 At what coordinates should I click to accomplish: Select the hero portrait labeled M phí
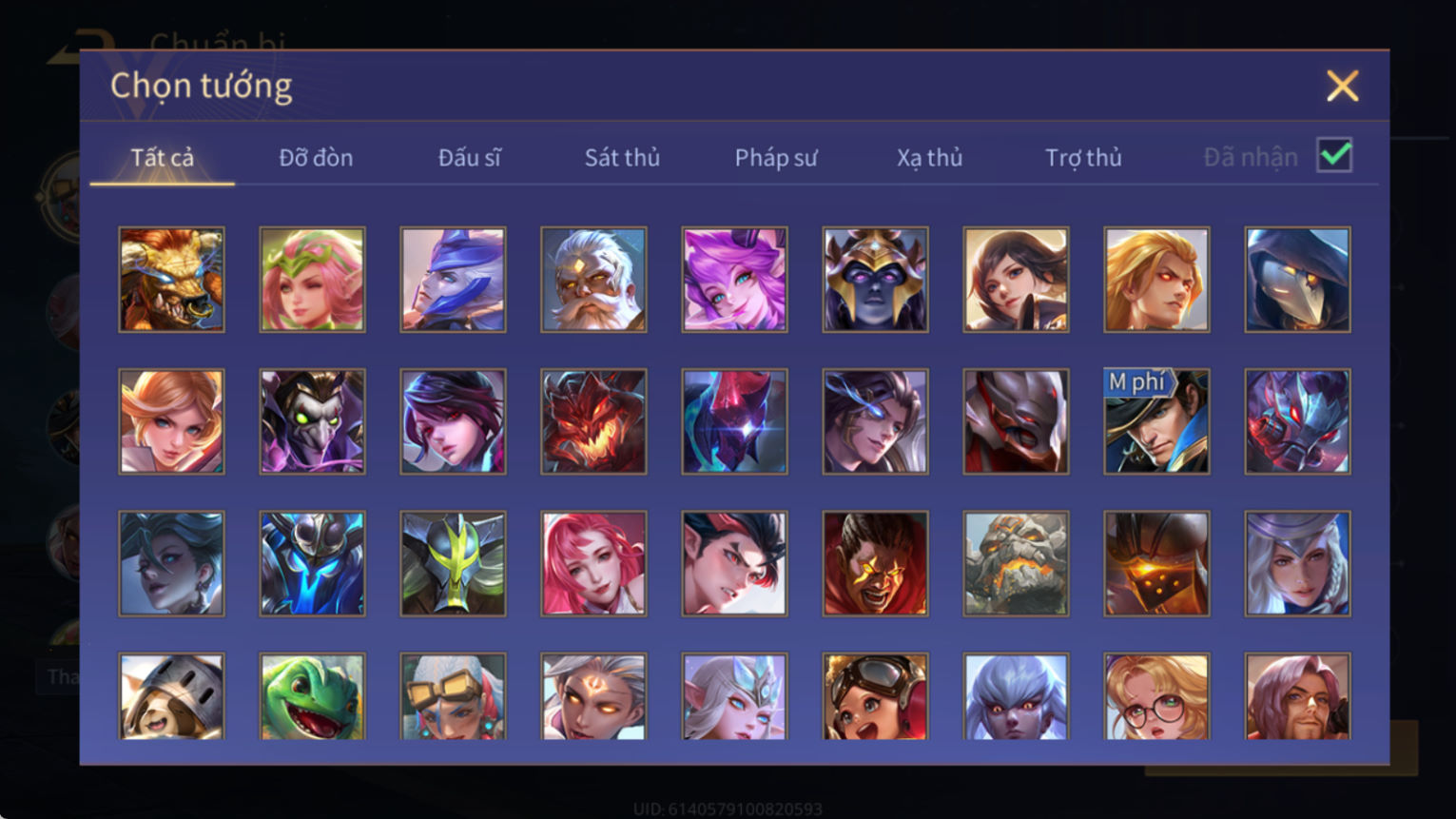click(x=1156, y=421)
